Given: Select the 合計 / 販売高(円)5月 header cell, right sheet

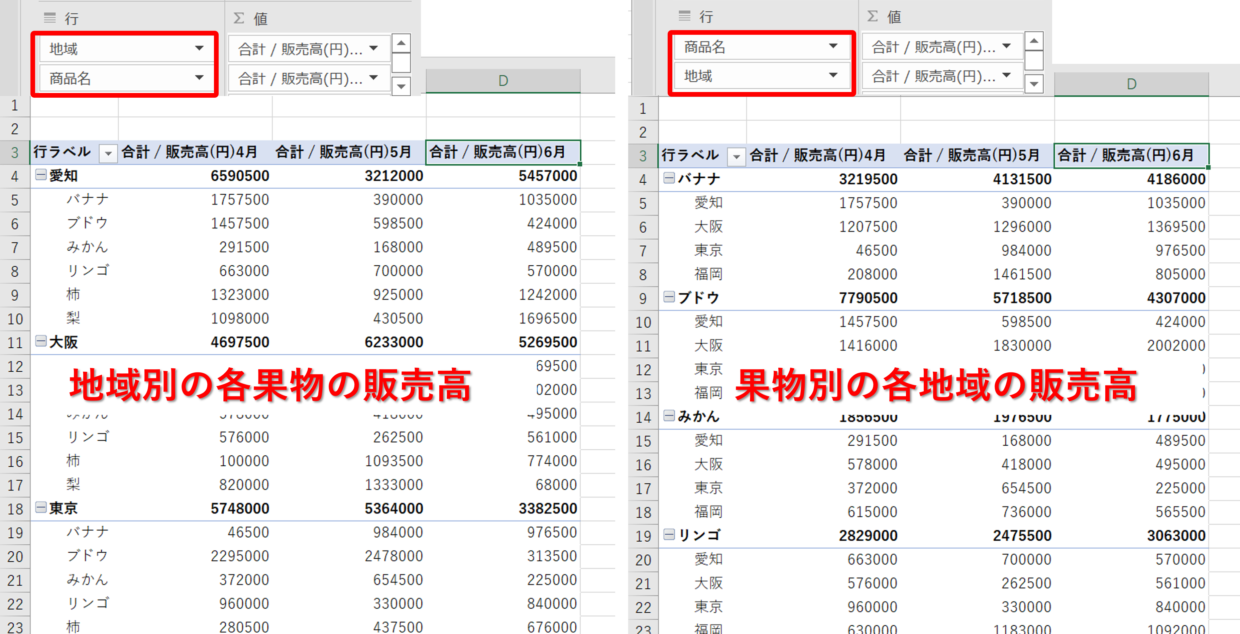Looking at the screenshot, I should pos(977,156).
